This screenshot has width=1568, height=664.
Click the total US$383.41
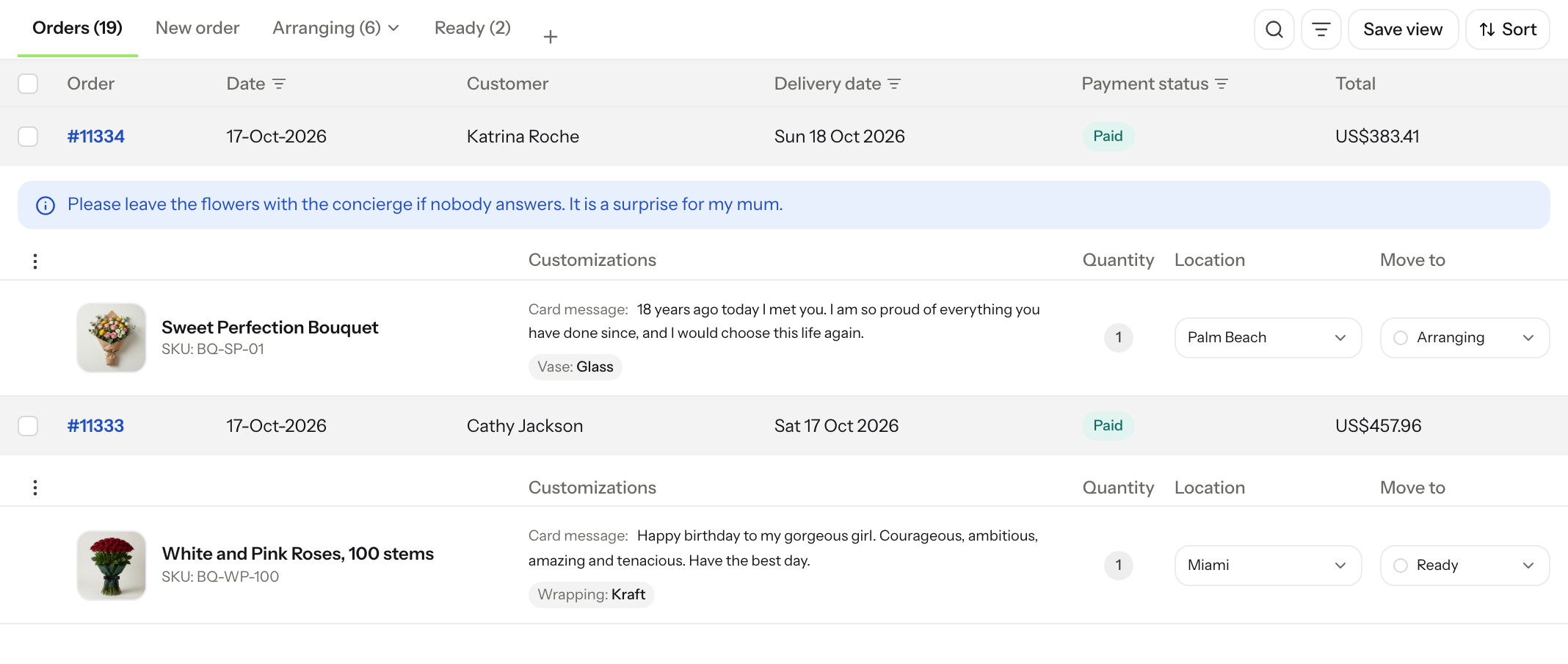[x=1377, y=137]
